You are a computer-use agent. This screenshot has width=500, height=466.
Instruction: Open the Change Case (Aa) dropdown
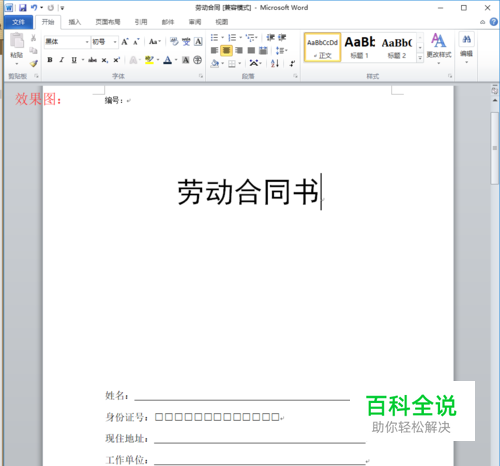pyautogui.click(x=155, y=42)
